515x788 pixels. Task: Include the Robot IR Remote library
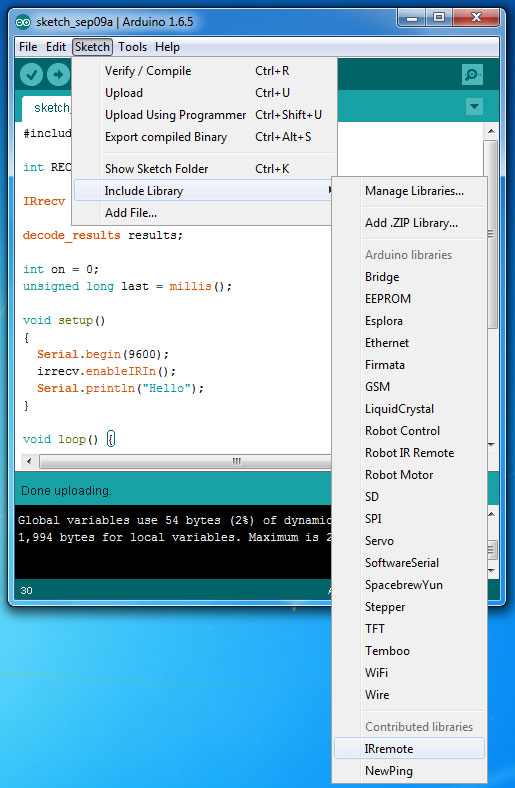coord(409,453)
